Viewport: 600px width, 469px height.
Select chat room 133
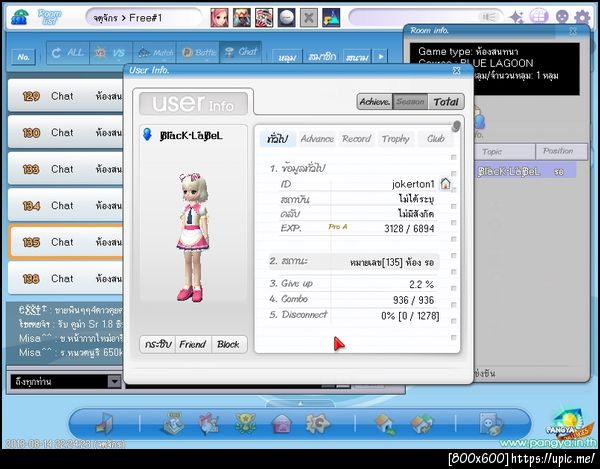(x=65, y=169)
